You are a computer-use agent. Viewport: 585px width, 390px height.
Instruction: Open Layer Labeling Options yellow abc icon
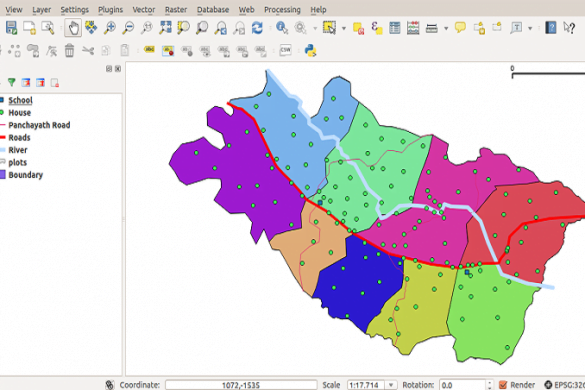coord(149,50)
